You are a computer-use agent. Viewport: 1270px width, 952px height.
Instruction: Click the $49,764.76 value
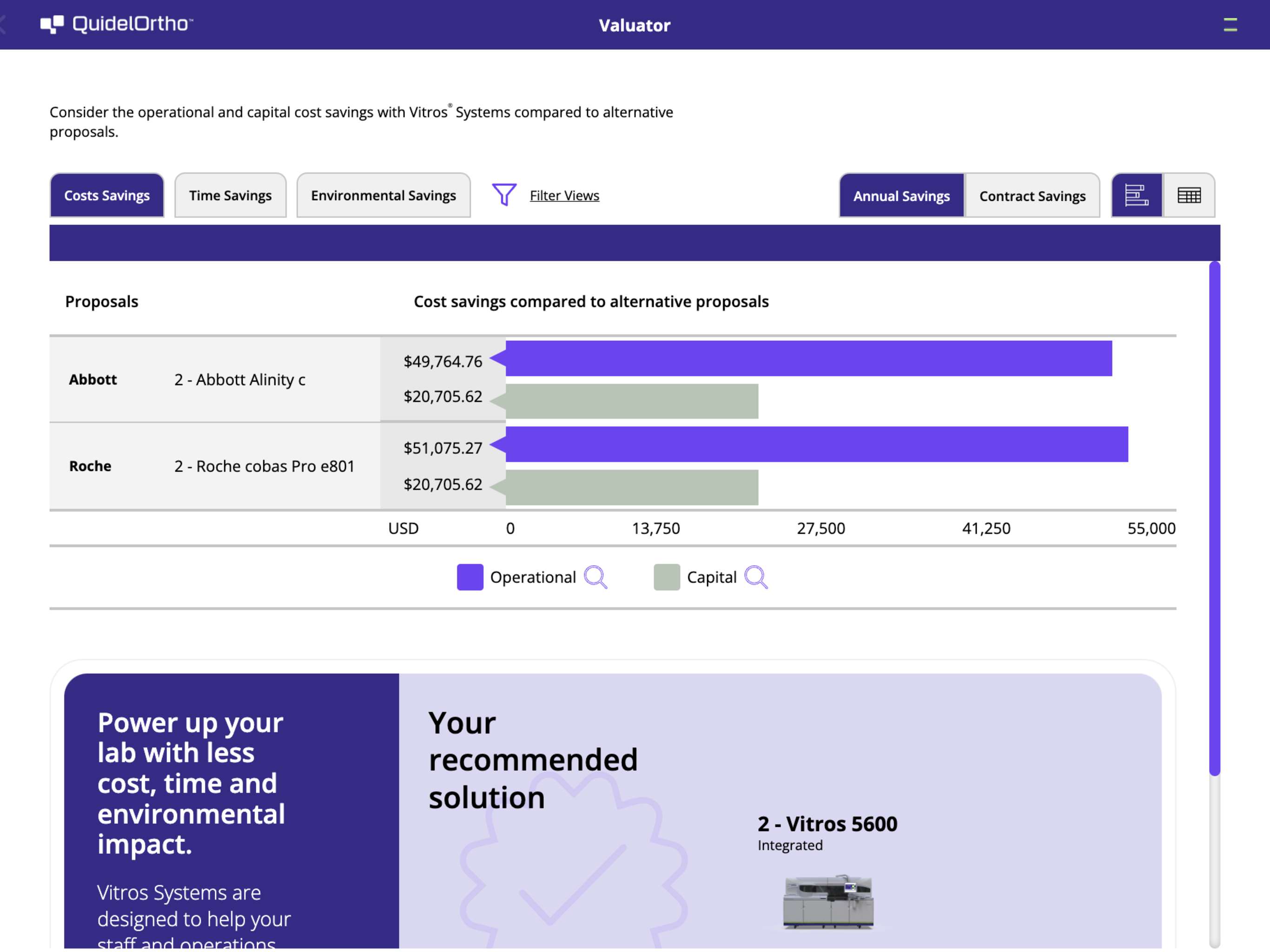tap(443, 361)
